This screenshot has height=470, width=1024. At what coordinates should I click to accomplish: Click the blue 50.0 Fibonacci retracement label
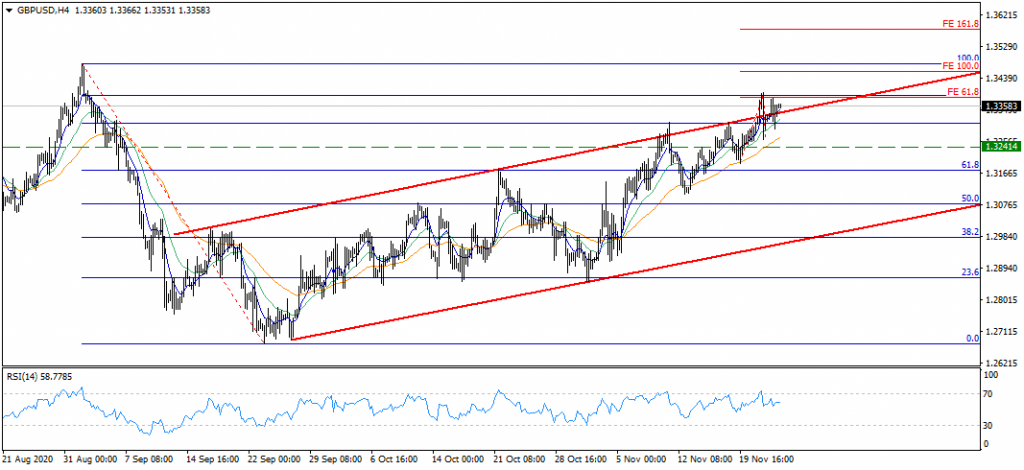969,199
